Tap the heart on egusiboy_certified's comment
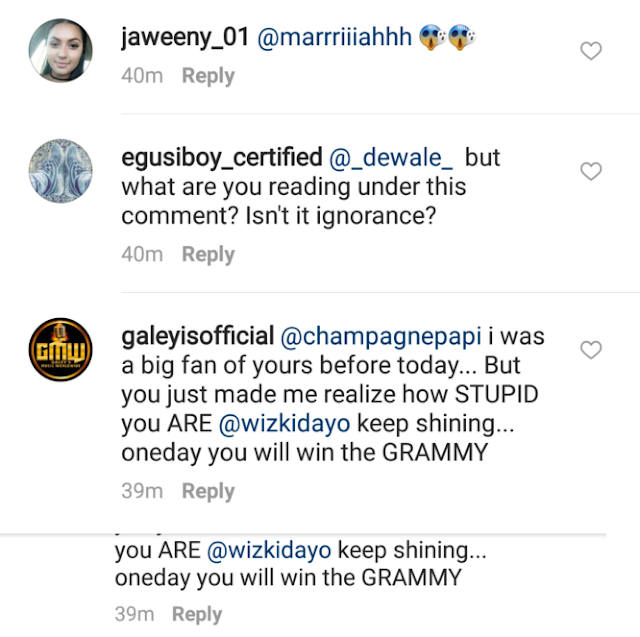Screen dimensions: 640x637 point(591,171)
